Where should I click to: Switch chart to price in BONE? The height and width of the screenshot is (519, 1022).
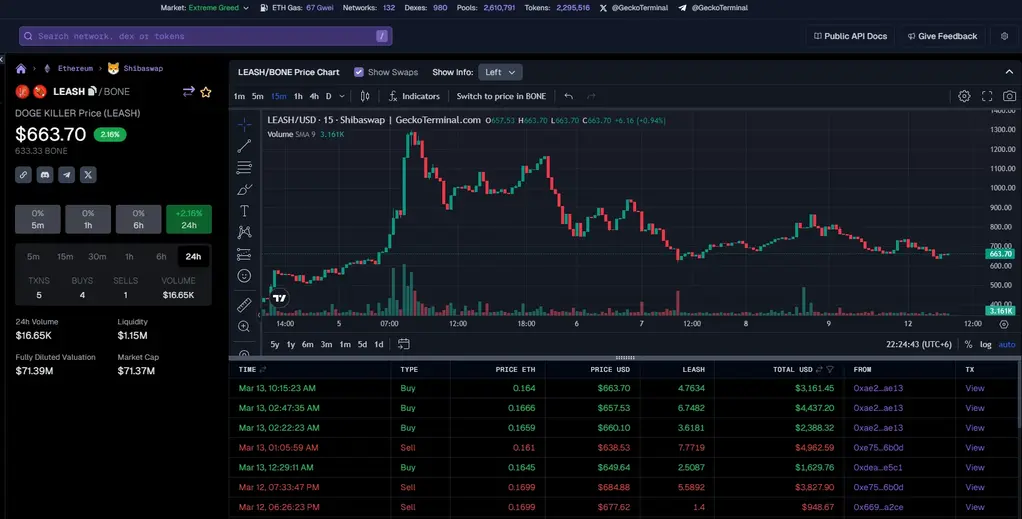pyautogui.click(x=501, y=96)
